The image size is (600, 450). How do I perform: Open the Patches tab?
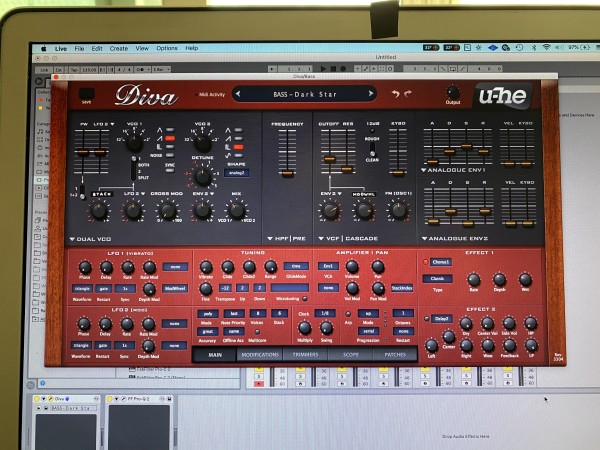point(396,354)
